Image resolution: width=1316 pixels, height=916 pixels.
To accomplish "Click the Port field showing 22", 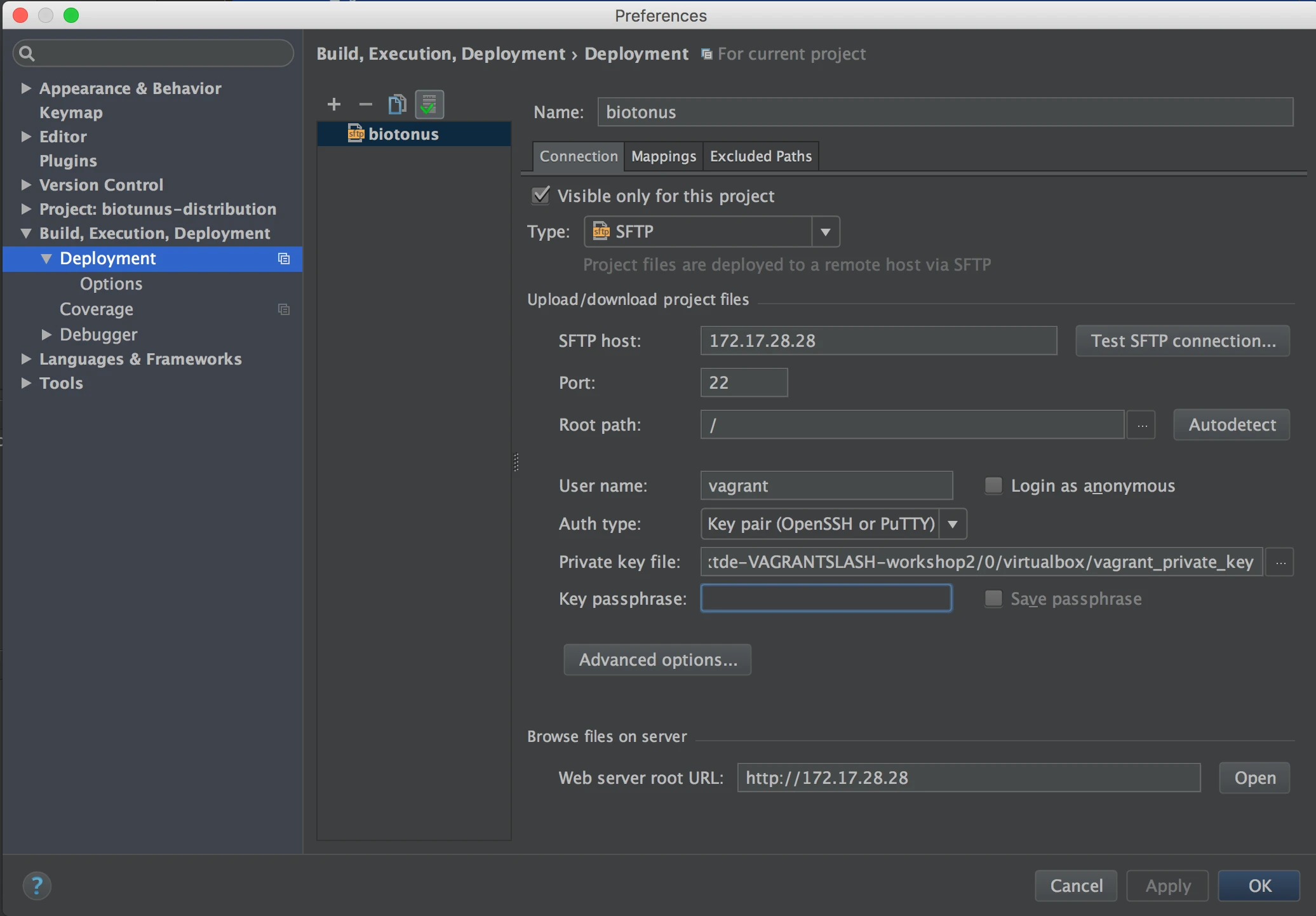I will (744, 383).
